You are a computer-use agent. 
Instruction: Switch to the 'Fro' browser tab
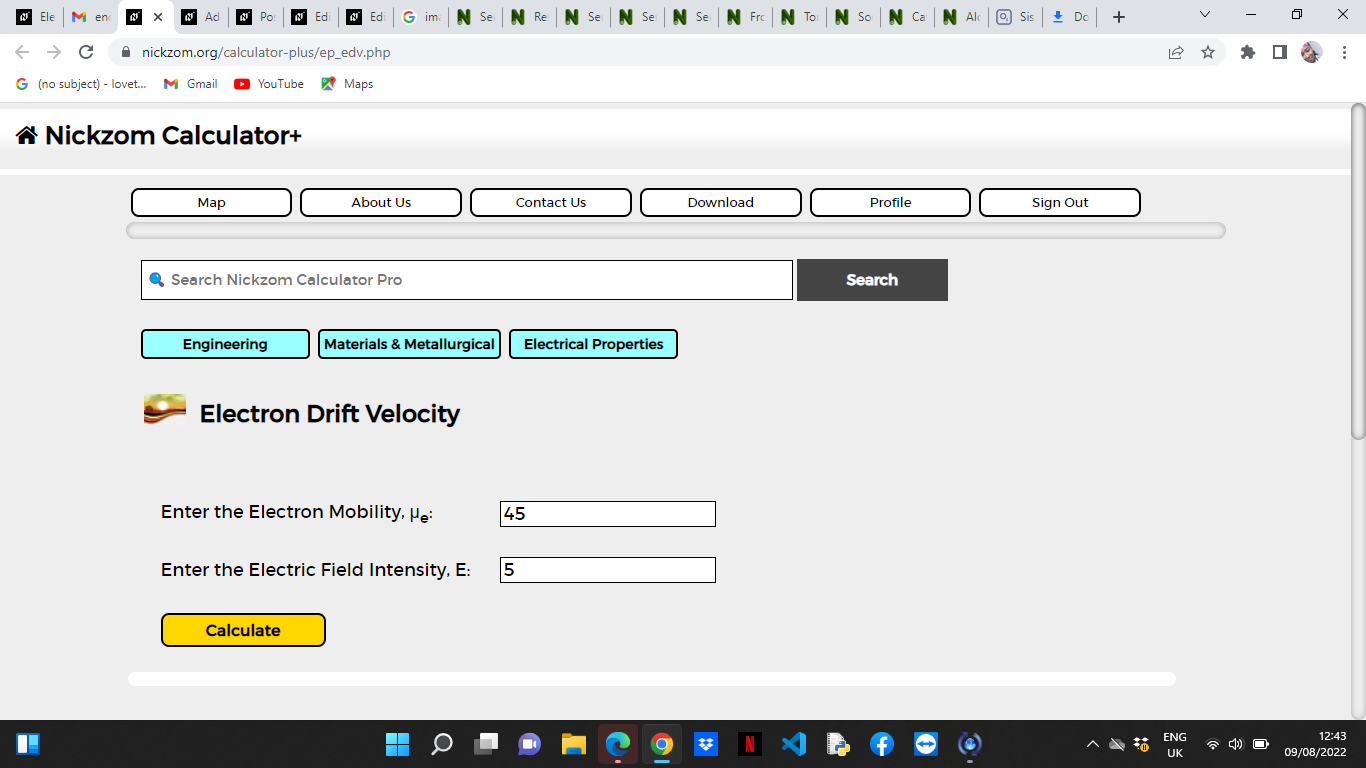click(x=745, y=17)
